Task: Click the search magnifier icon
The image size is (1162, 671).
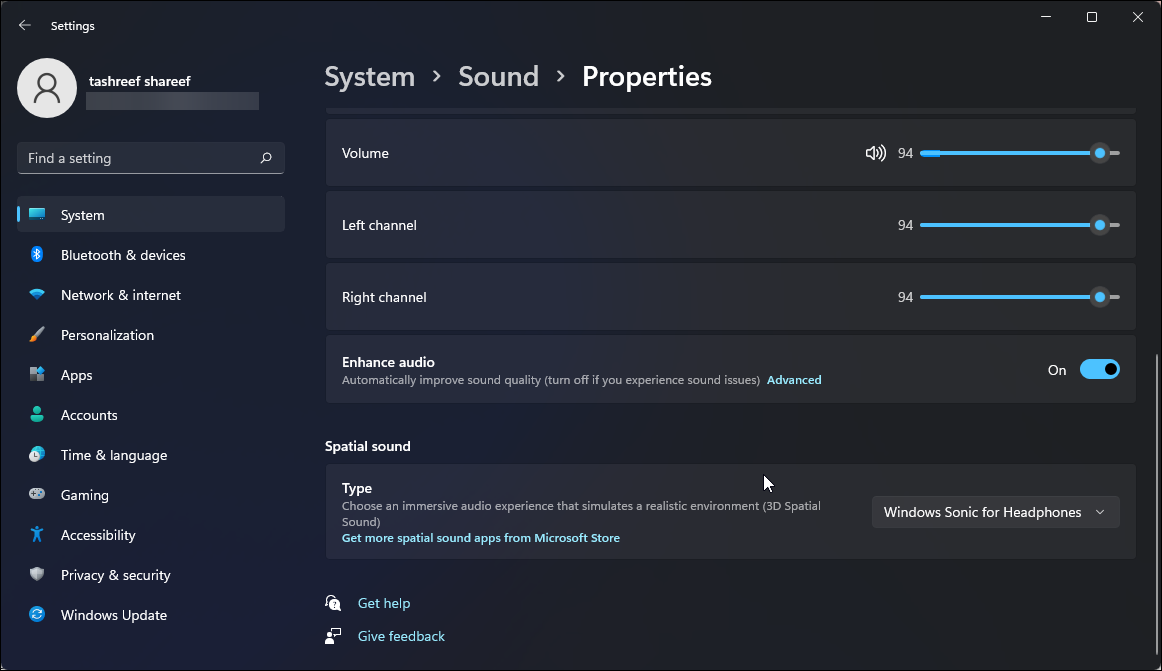Action: (266, 158)
